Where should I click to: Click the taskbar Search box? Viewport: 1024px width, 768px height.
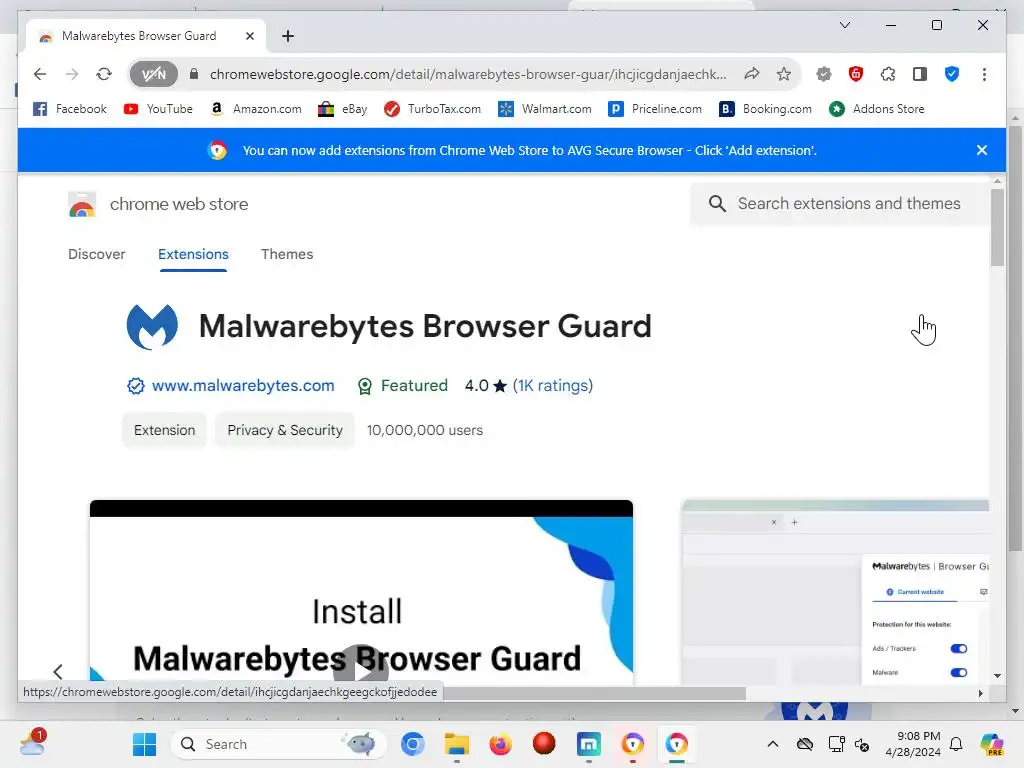(x=279, y=744)
